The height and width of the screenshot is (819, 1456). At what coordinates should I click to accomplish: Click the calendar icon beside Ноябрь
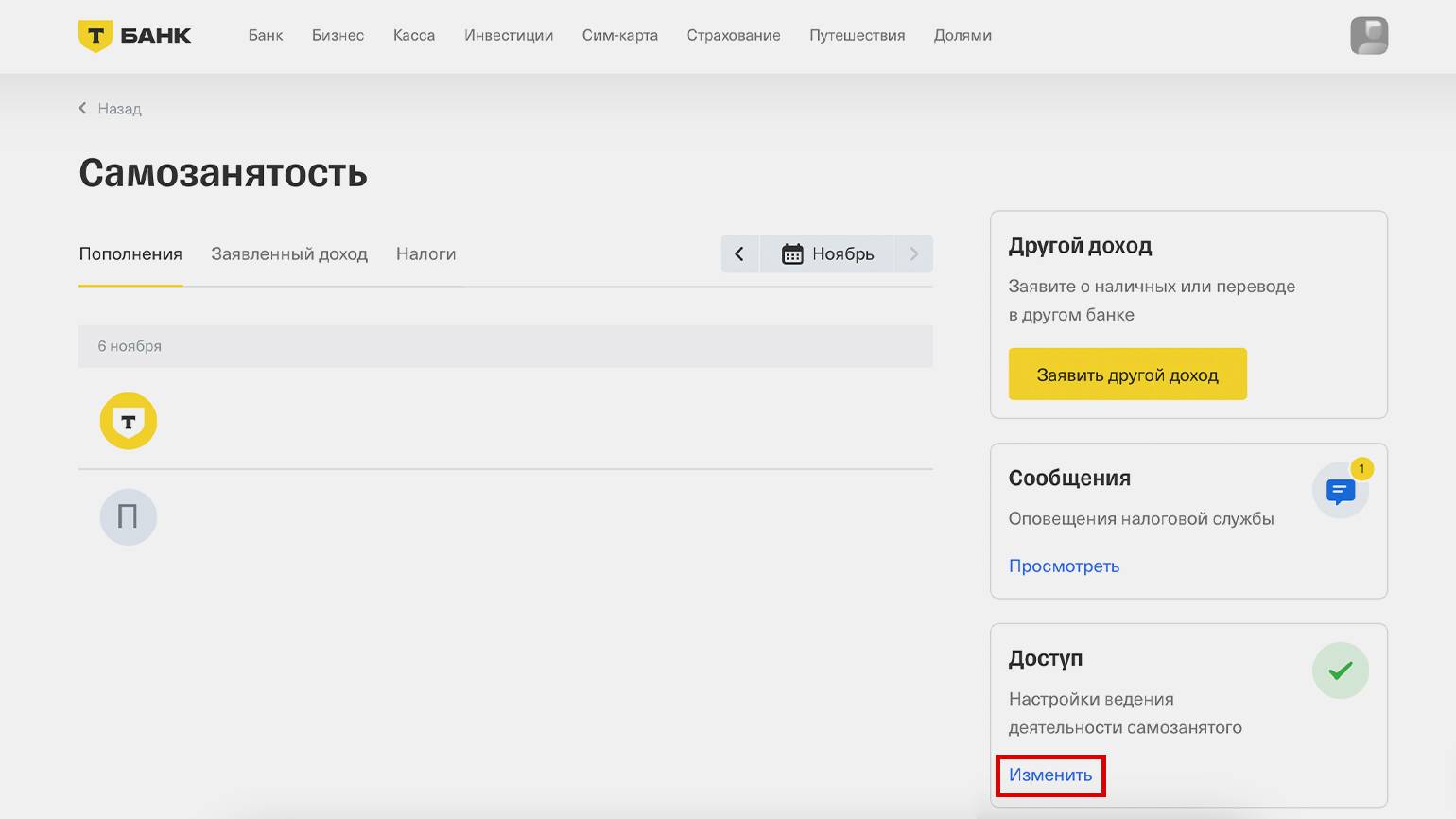click(x=792, y=254)
